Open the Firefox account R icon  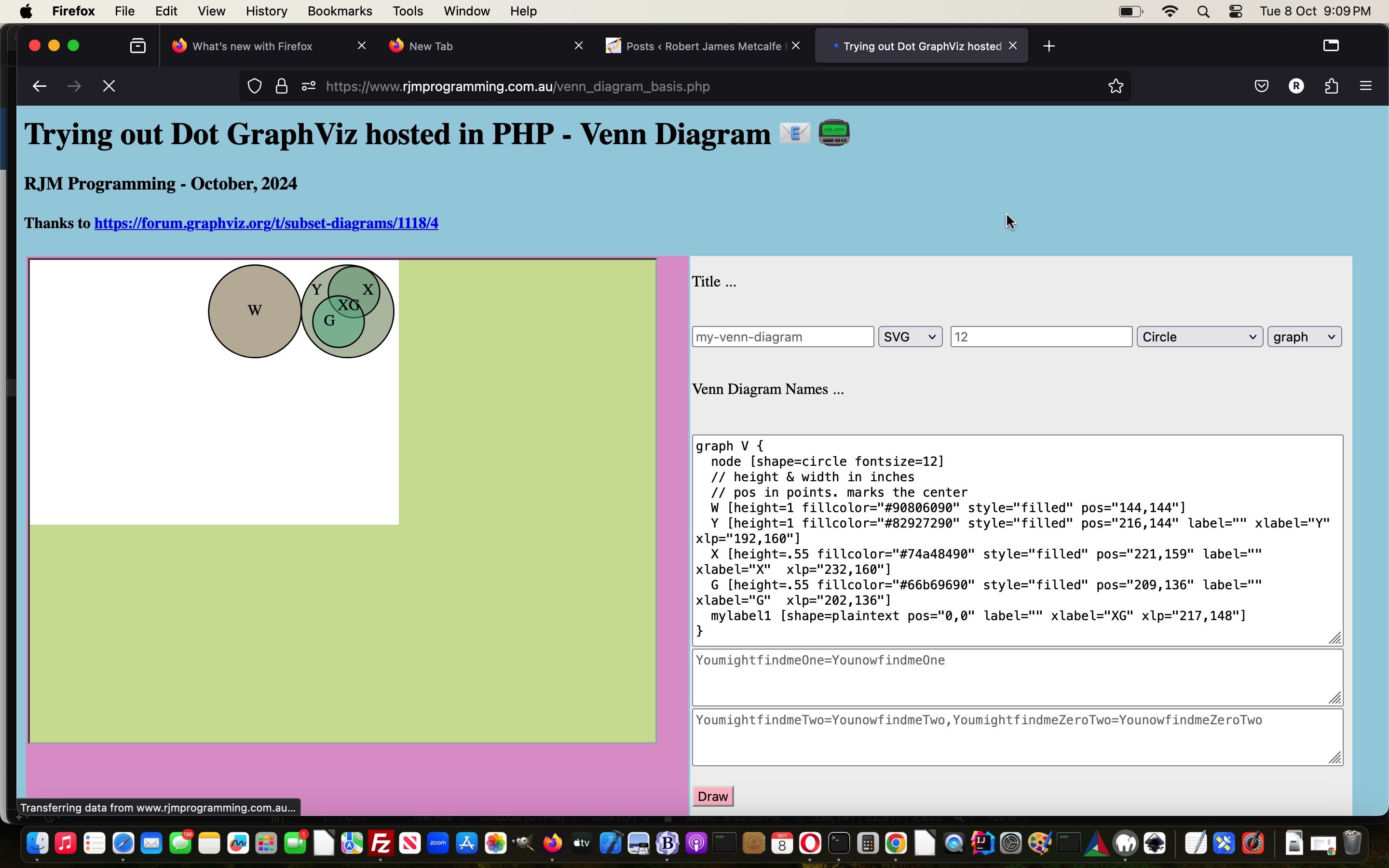(x=1296, y=86)
